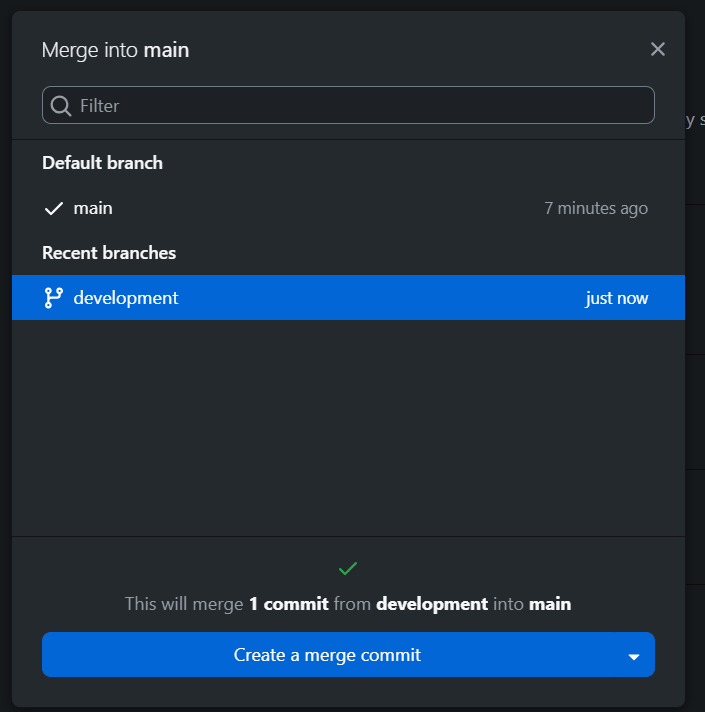
Task: Select the main branch entry
Action: (x=348, y=208)
